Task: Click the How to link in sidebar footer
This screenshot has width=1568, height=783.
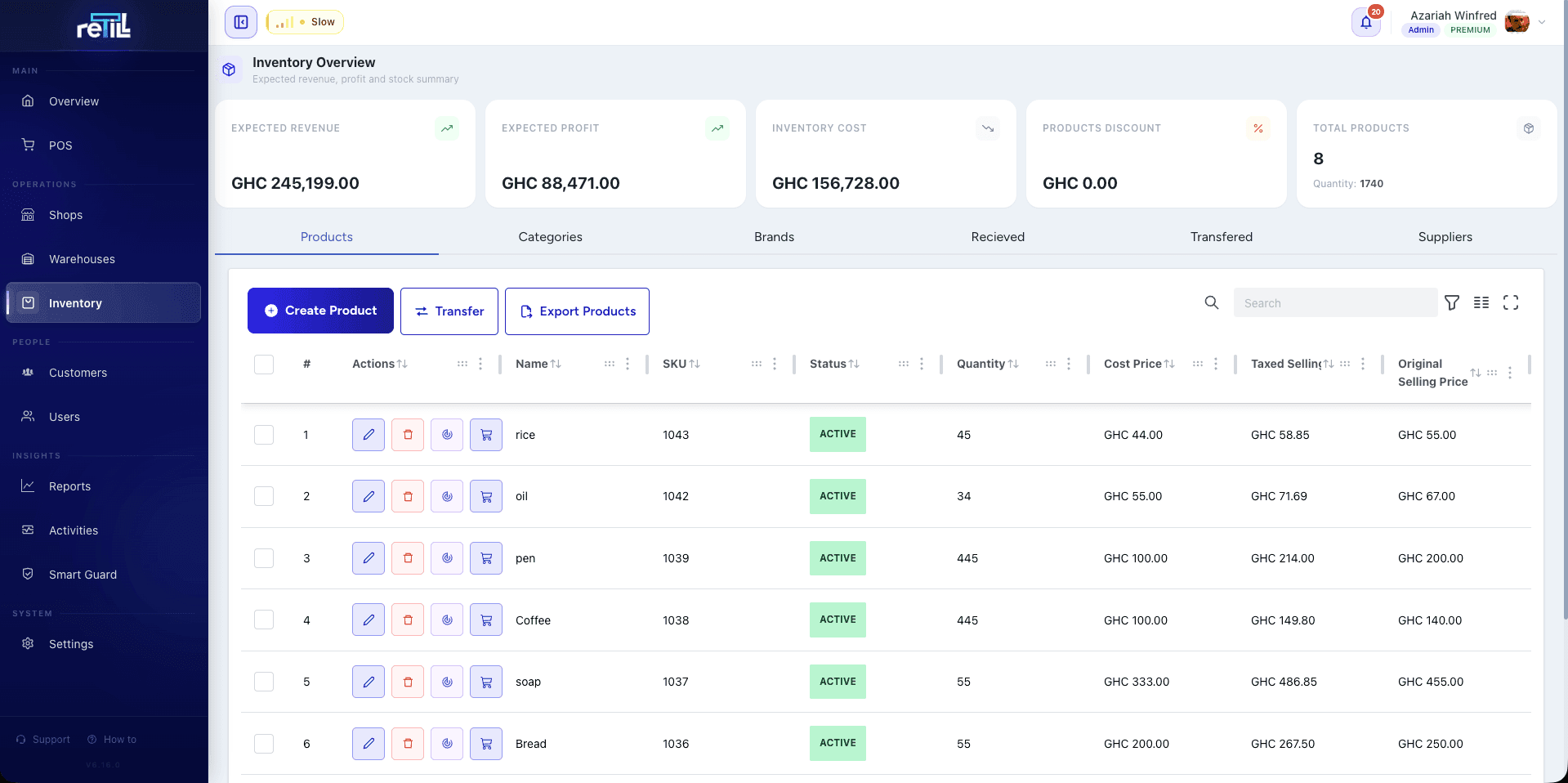Action: coord(112,740)
